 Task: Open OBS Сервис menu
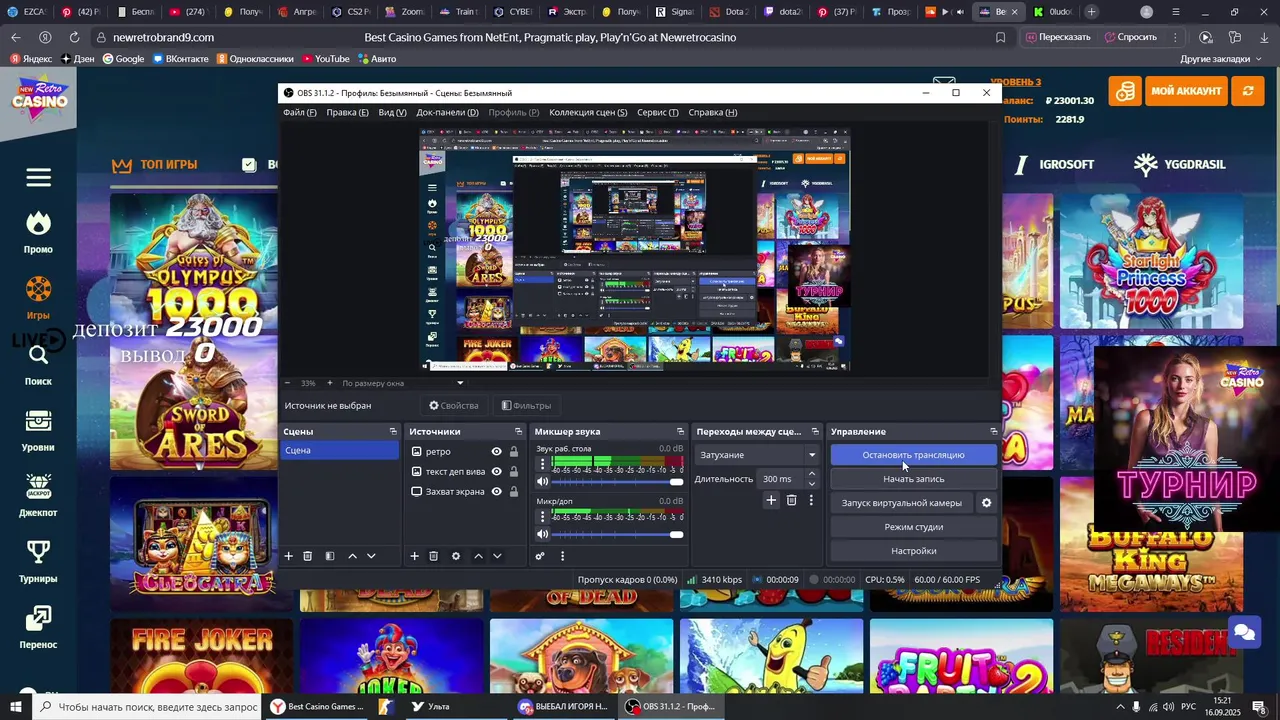[657, 112]
